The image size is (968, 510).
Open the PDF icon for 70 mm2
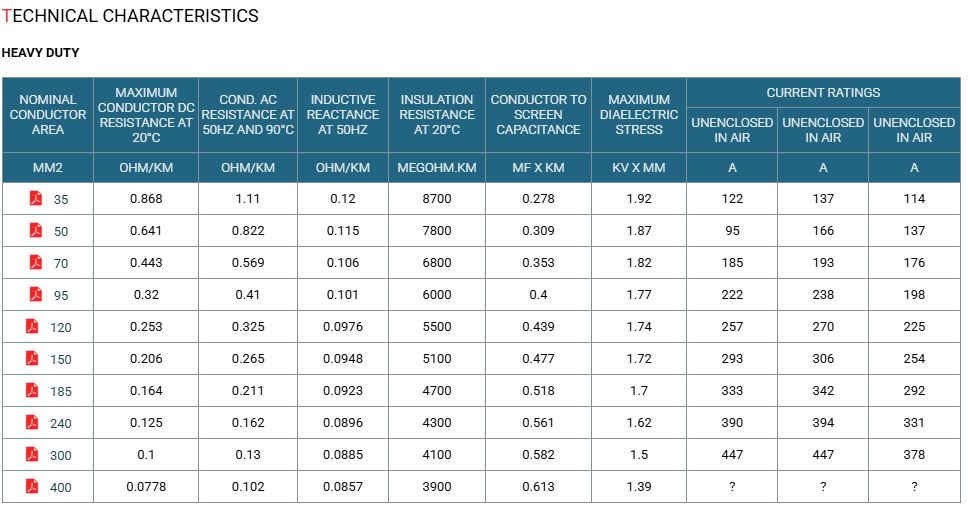[36, 262]
